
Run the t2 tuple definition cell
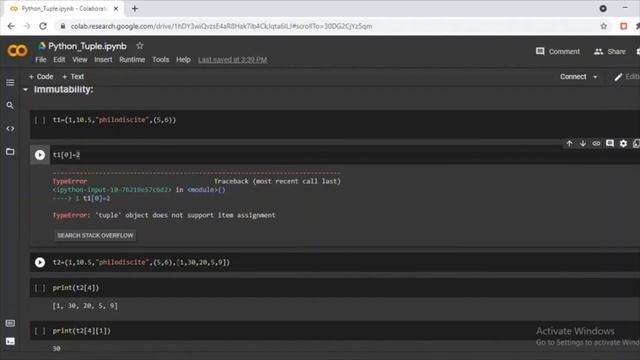[x=40, y=262]
